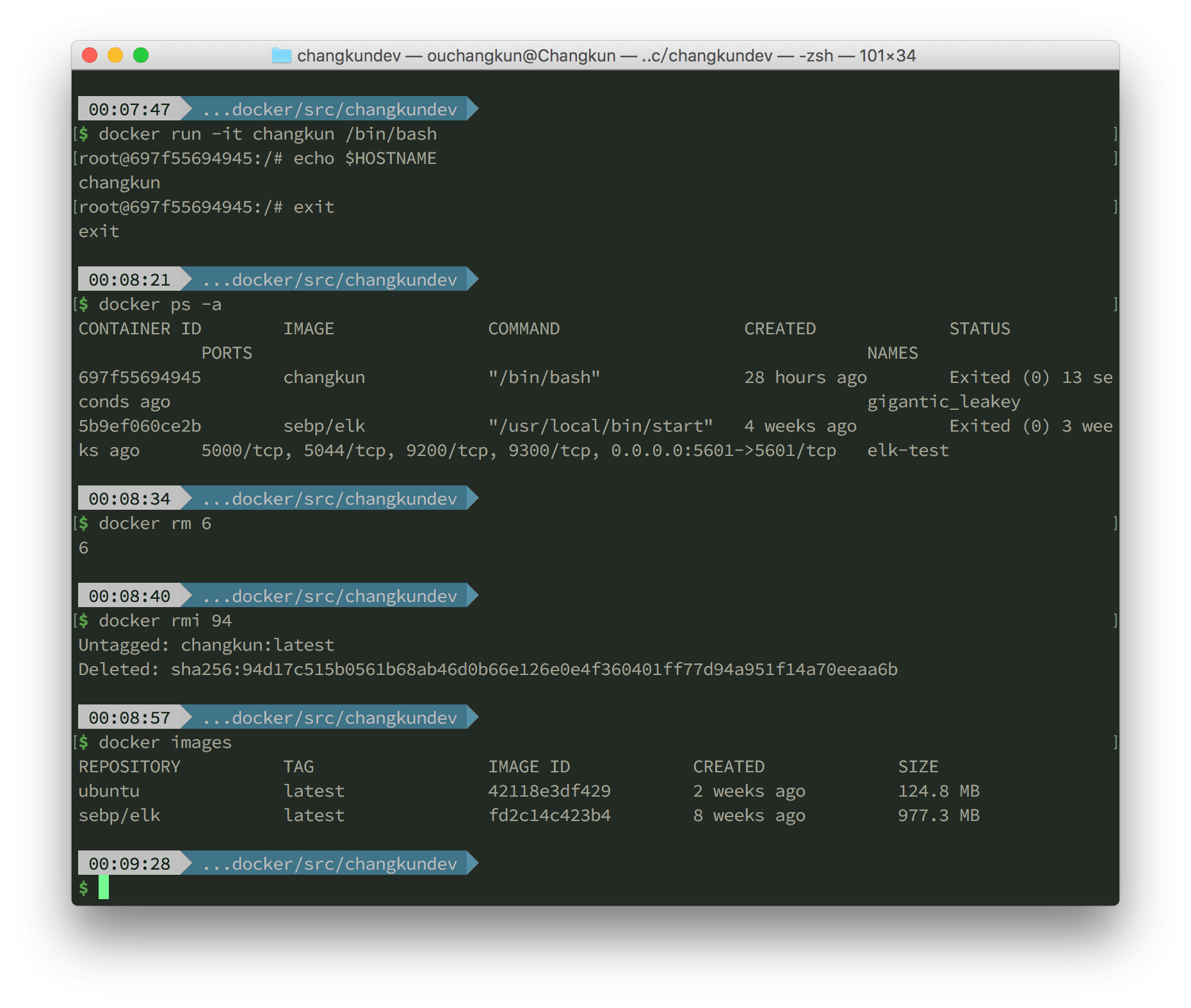Select container name gigantic_leakey

(x=943, y=402)
